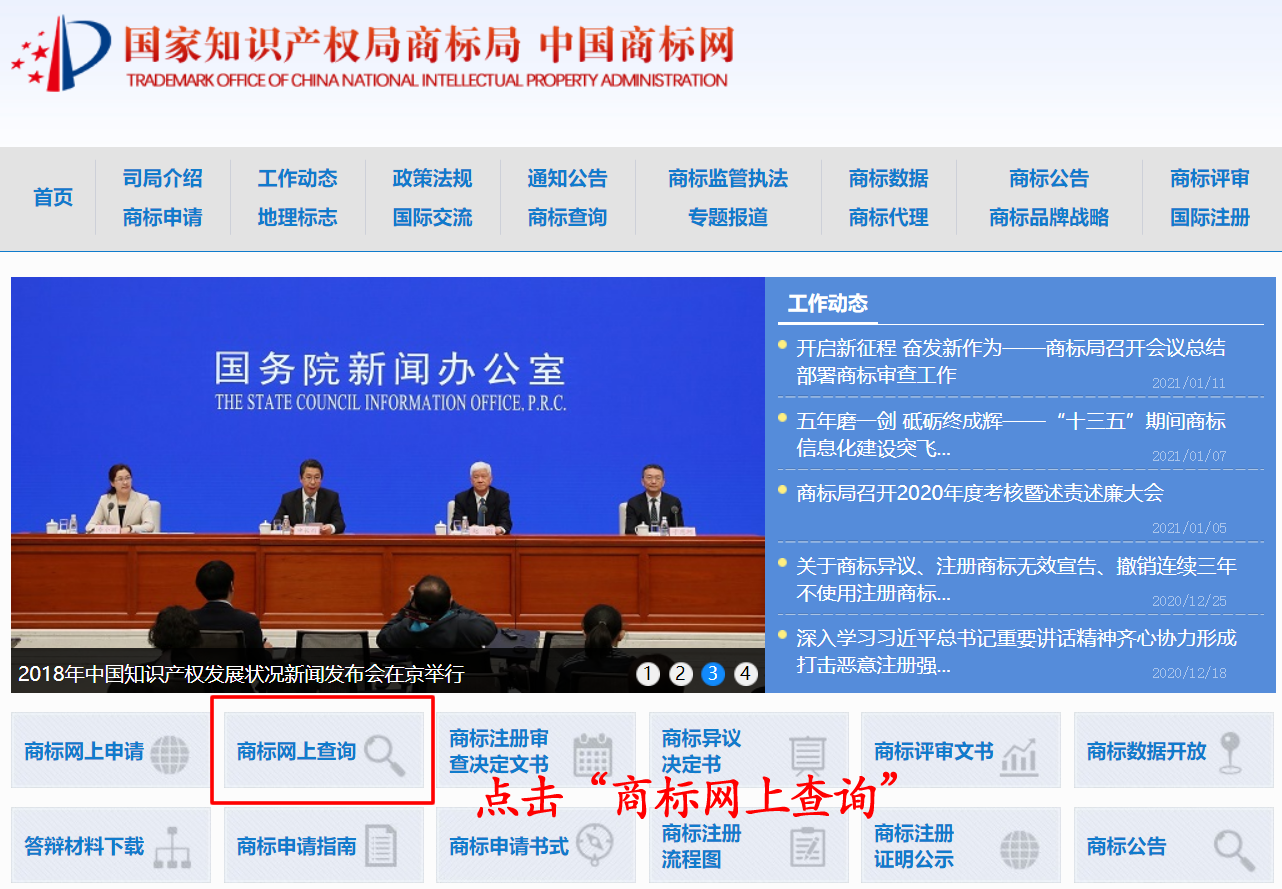Viewport: 1282px width, 889px height.
Task: Go to carousel slide 4
Action: click(x=746, y=674)
